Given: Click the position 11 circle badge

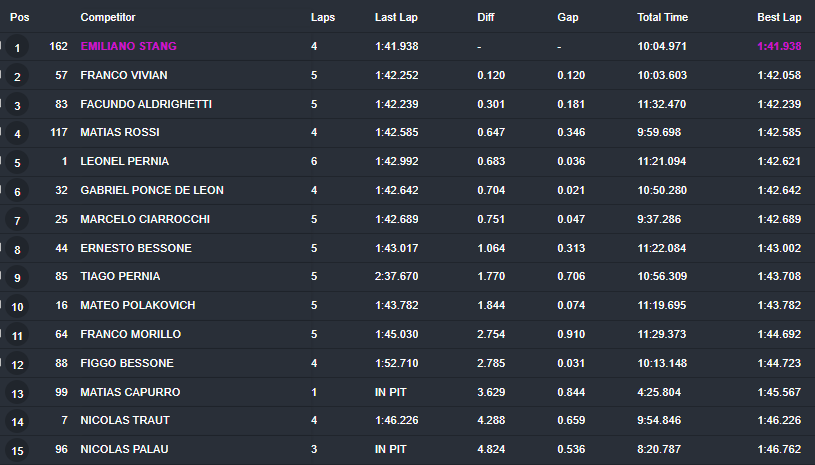Looking at the screenshot, I should [17, 336].
